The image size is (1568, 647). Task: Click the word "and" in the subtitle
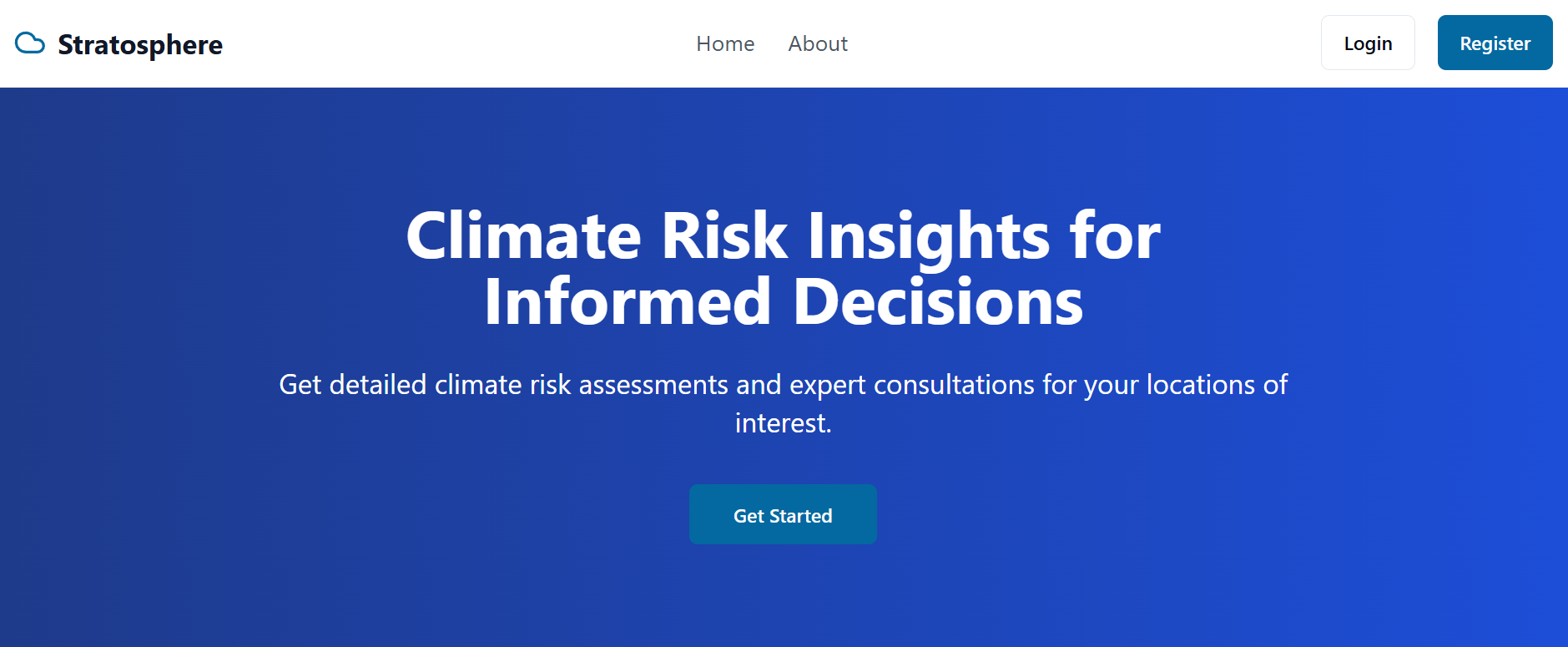coord(758,385)
